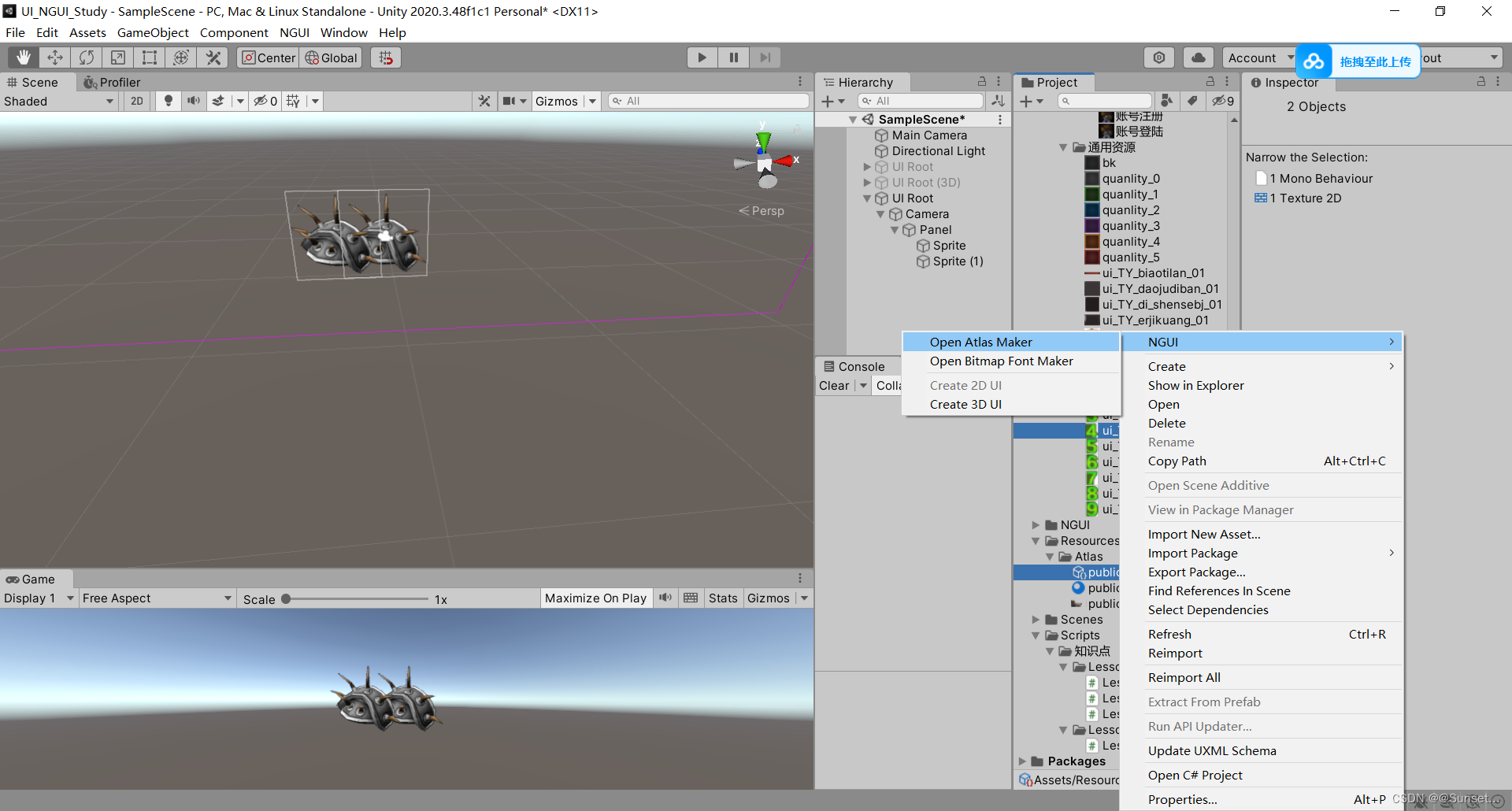Open the GameObject menu
The height and width of the screenshot is (811, 1512).
153,32
